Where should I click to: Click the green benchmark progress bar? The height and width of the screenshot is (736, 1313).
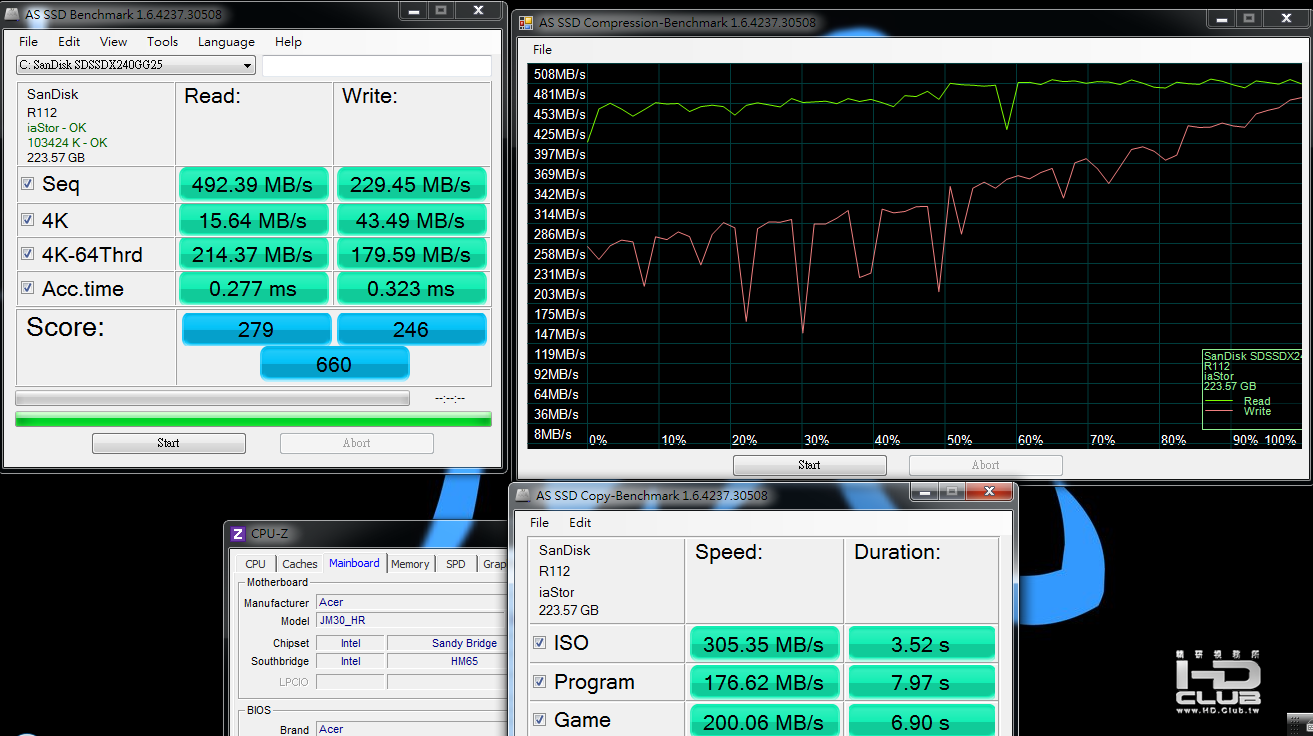(253, 419)
